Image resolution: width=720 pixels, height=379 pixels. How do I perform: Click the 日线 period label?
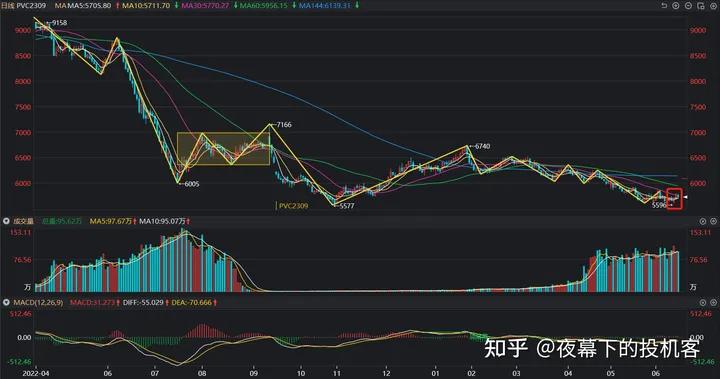click(x=8, y=6)
